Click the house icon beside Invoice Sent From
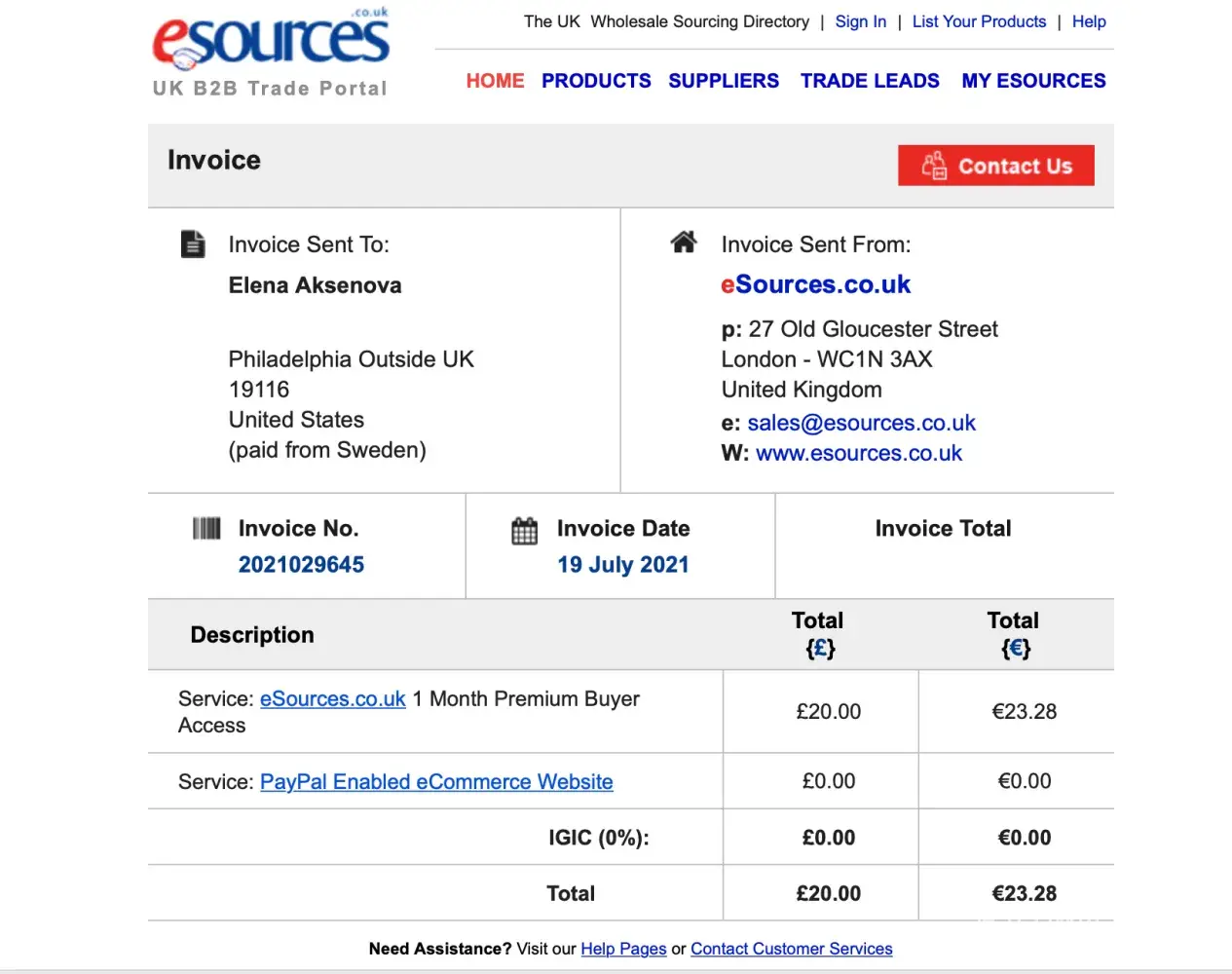The width and height of the screenshot is (1232, 974). click(x=684, y=243)
